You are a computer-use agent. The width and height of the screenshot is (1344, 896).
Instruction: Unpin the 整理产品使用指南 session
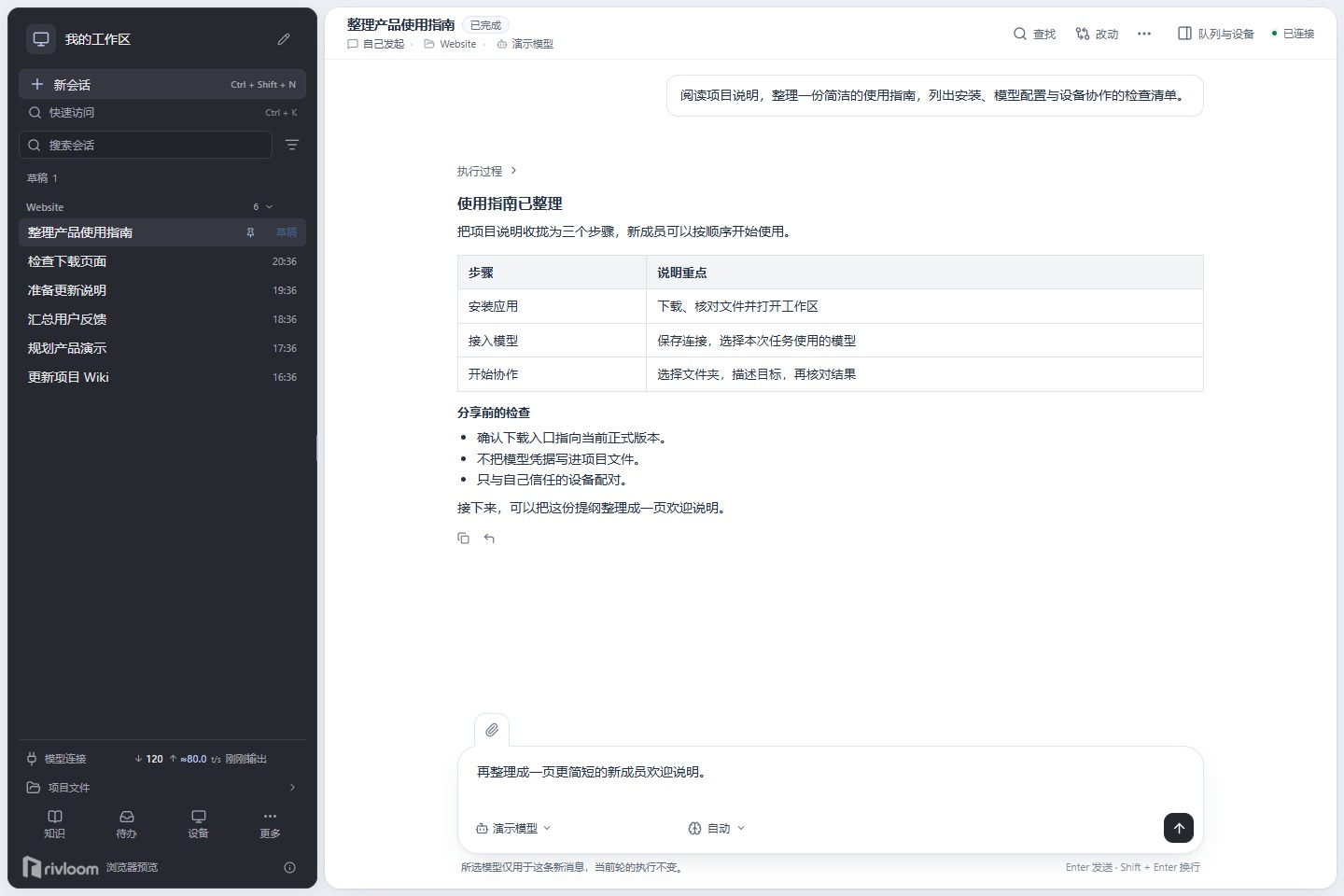[x=250, y=232]
